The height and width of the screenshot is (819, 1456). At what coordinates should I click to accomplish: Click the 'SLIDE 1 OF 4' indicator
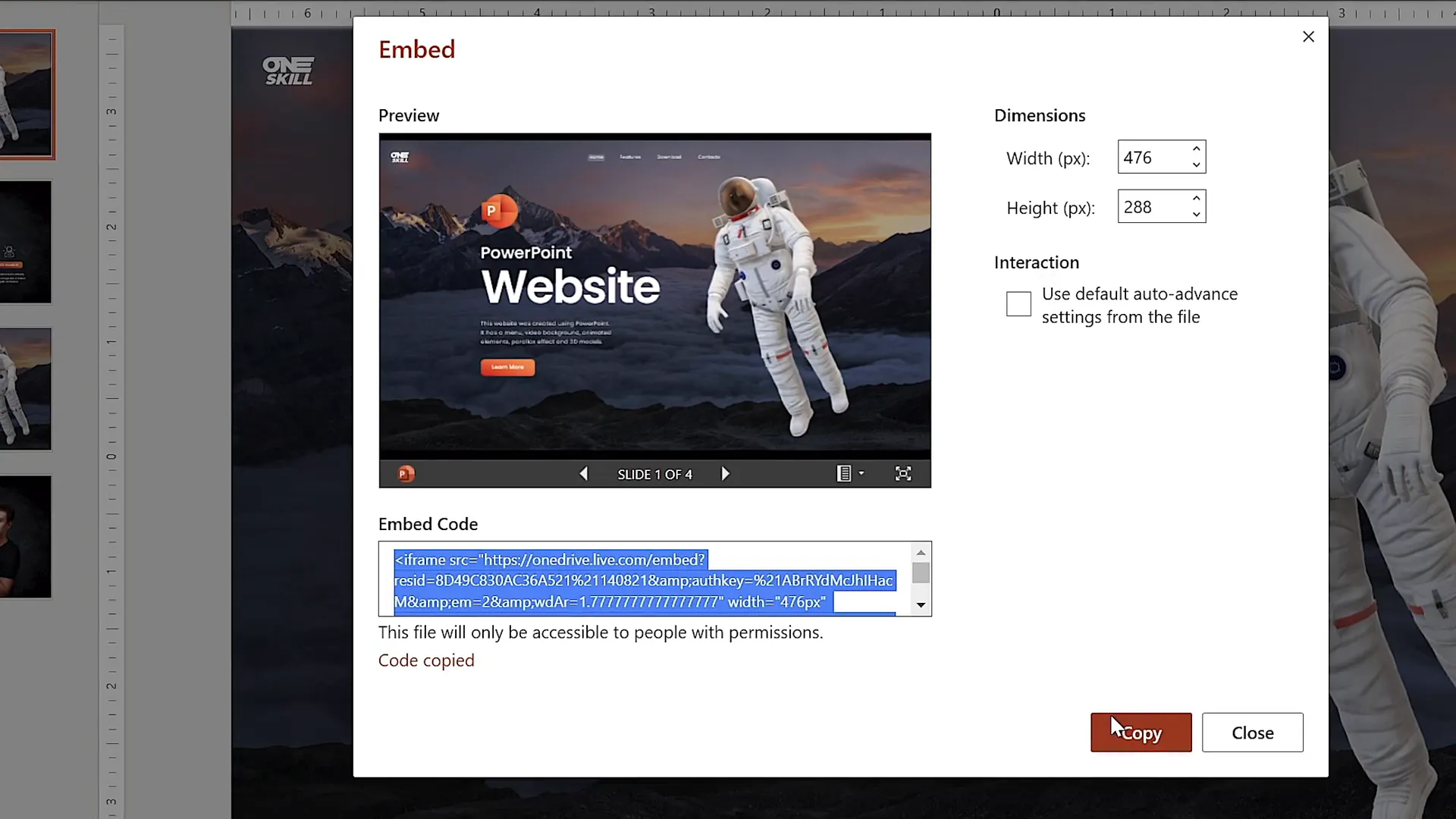click(x=654, y=474)
